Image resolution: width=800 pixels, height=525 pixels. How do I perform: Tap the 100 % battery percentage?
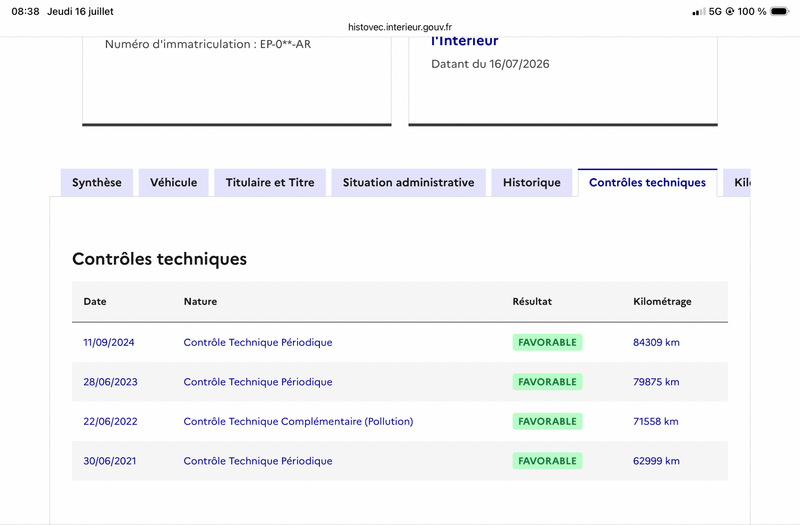[x=752, y=11]
